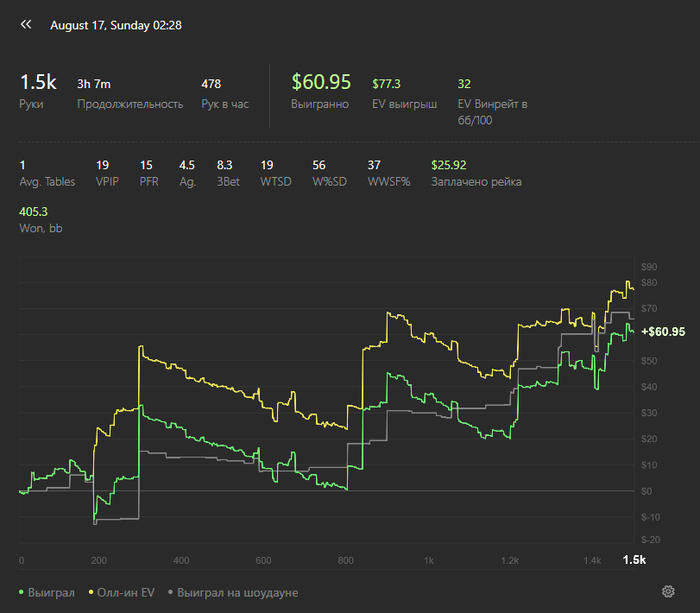Viewport: 700px width, 613px height.
Task: Click the EV Винрейт в бб/100 stat
Action: (491, 102)
